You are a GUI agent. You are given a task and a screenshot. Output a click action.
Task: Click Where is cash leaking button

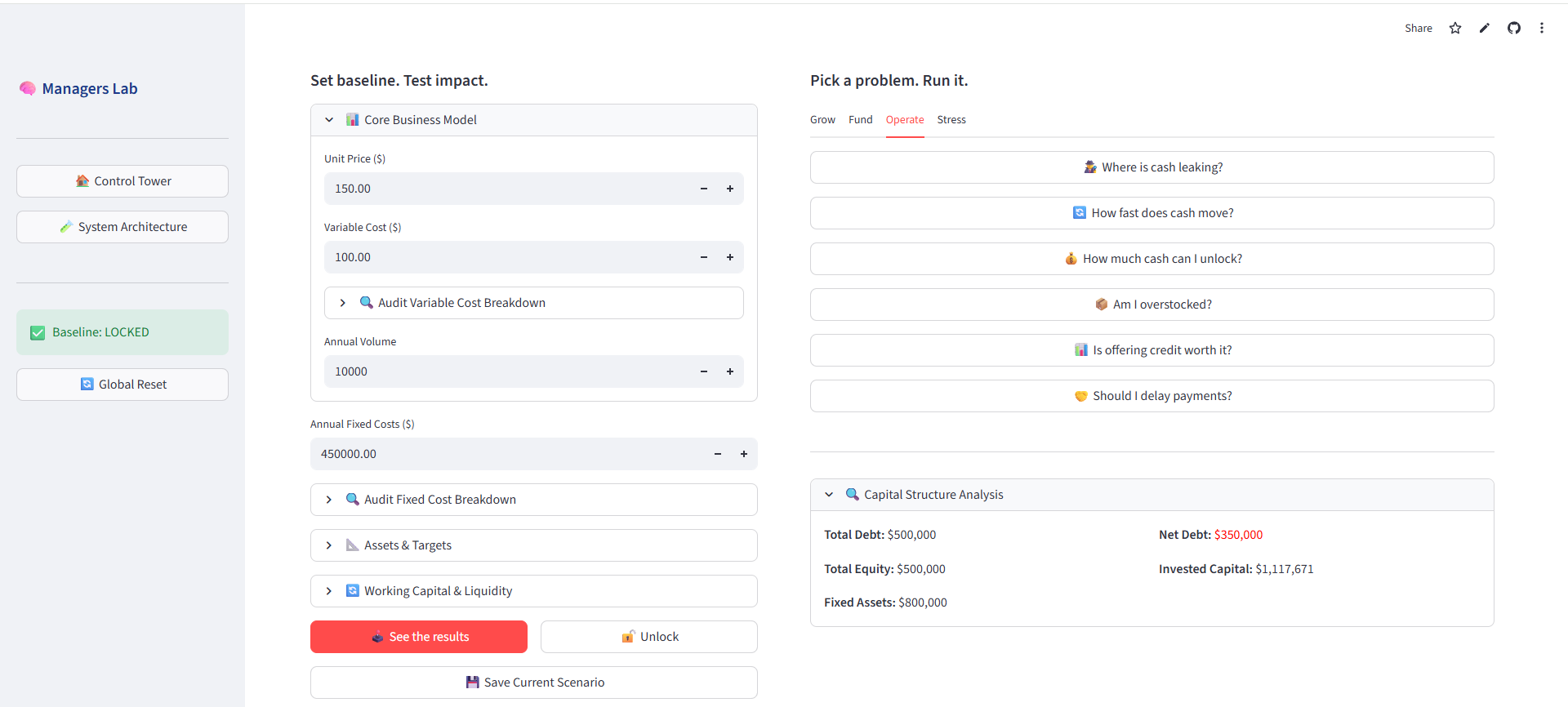click(x=1151, y=167)
